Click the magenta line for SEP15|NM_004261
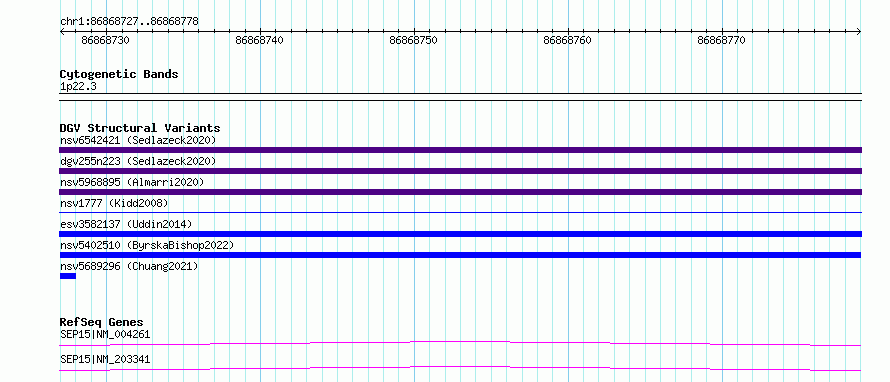 (x=460, y=343)
